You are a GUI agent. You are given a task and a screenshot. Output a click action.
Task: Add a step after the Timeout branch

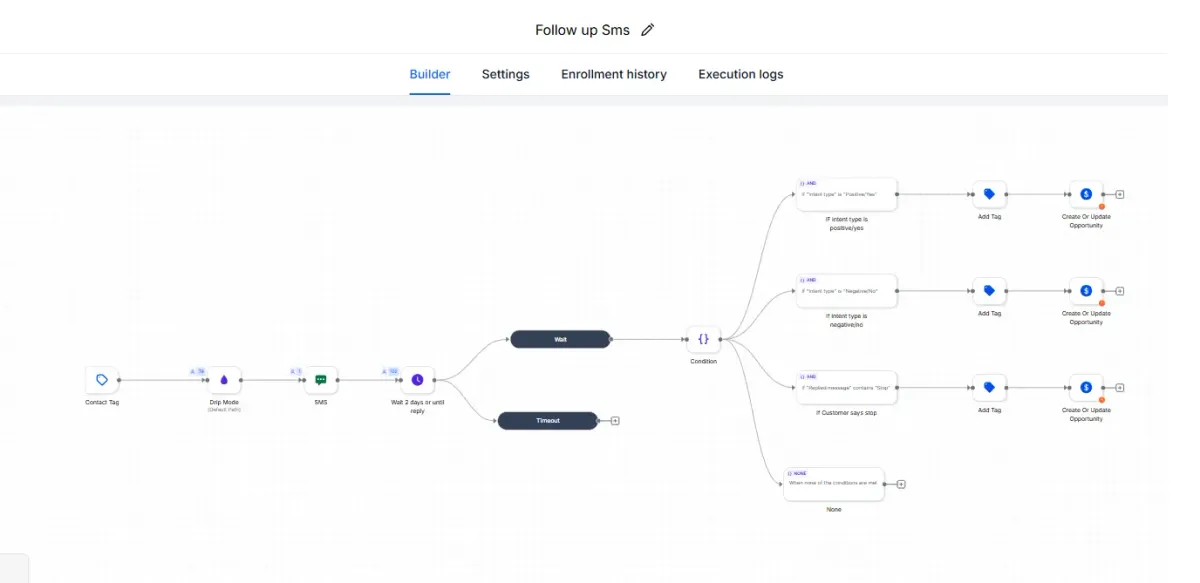[x=615, y=421]
